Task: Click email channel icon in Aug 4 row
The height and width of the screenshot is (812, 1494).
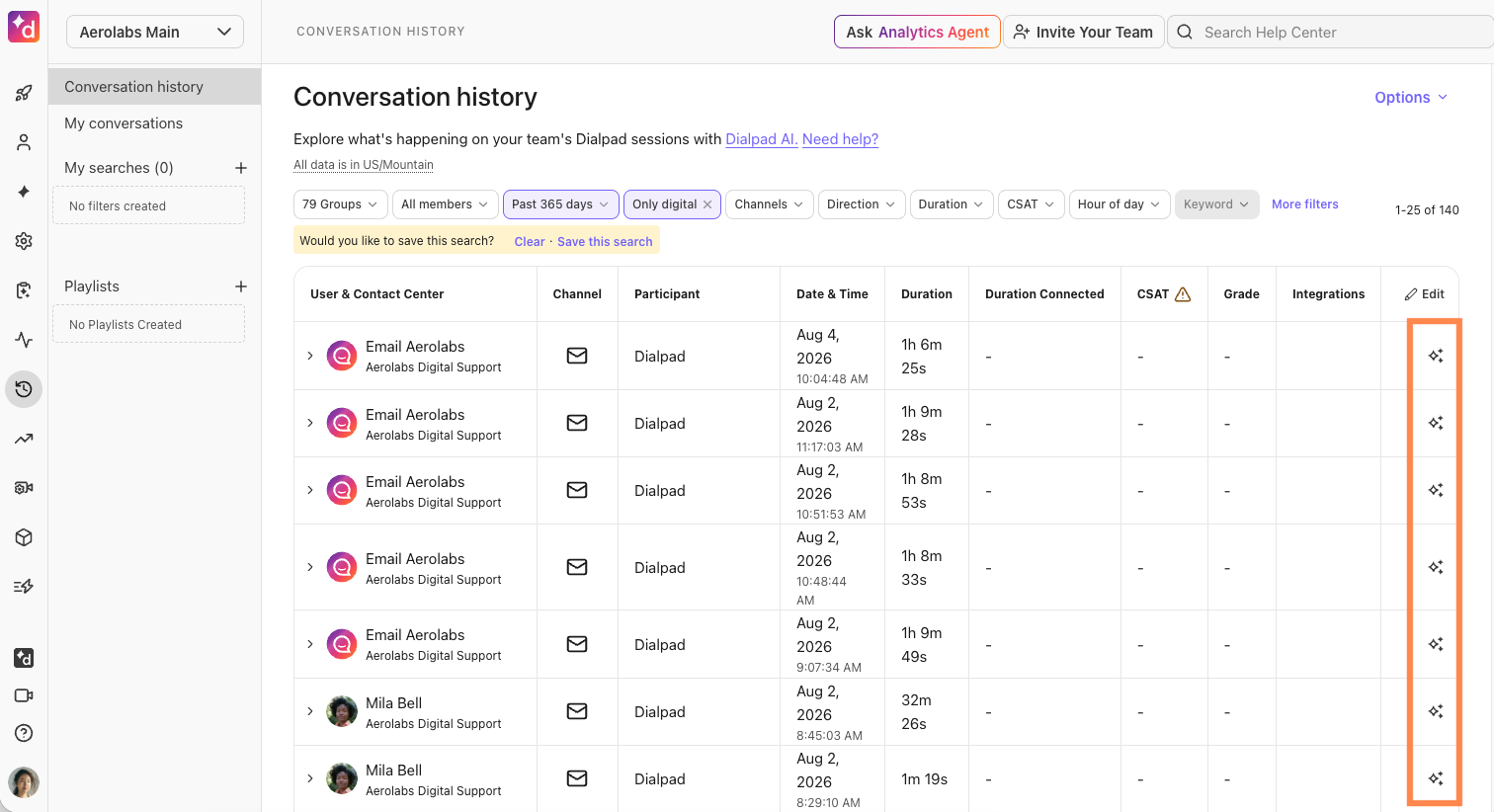Action: click(x=577, y=356)
